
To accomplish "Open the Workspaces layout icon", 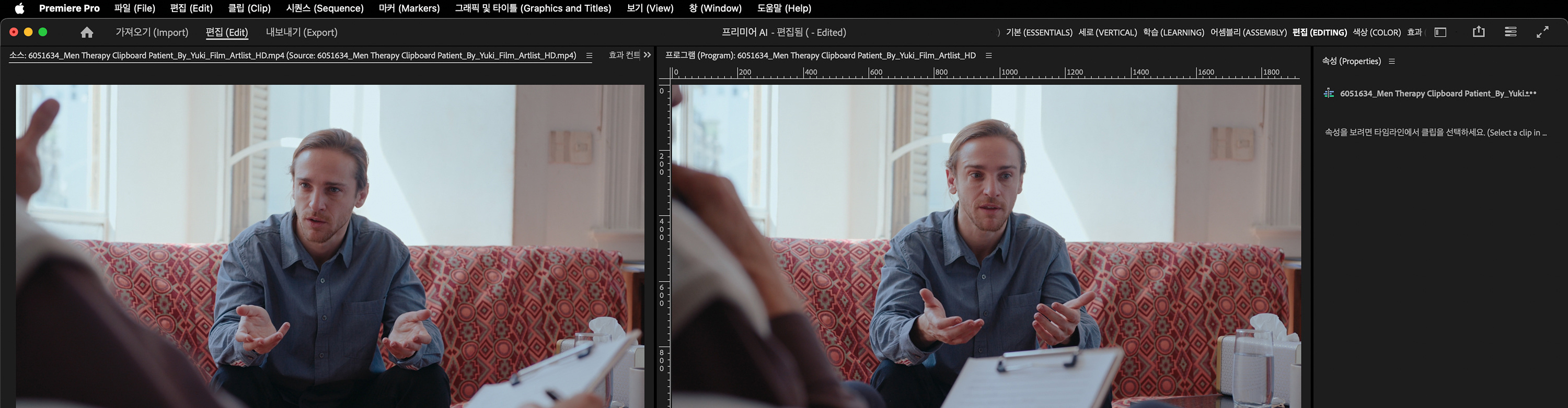I will click(1440, 32).
